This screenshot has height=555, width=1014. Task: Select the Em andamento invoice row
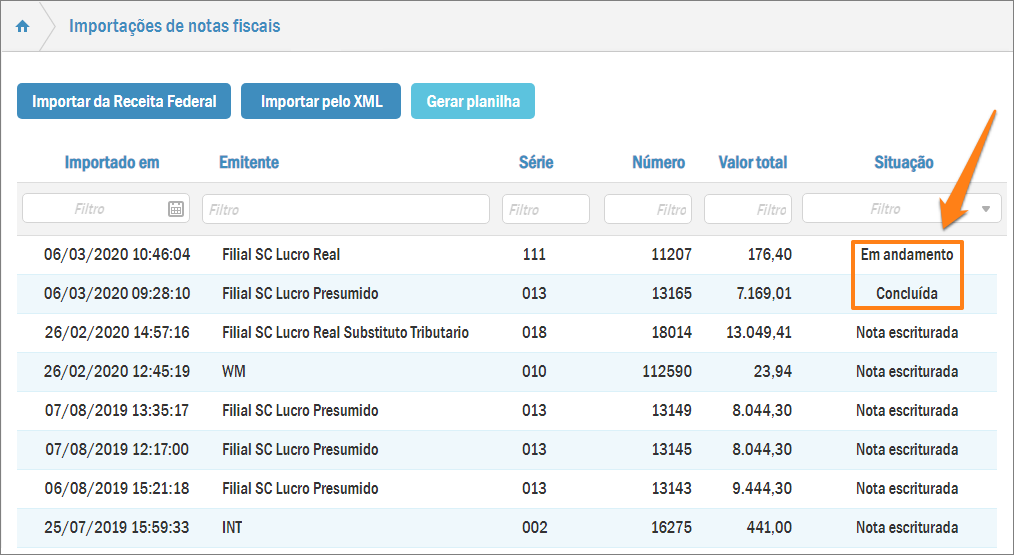click(500, 255)
